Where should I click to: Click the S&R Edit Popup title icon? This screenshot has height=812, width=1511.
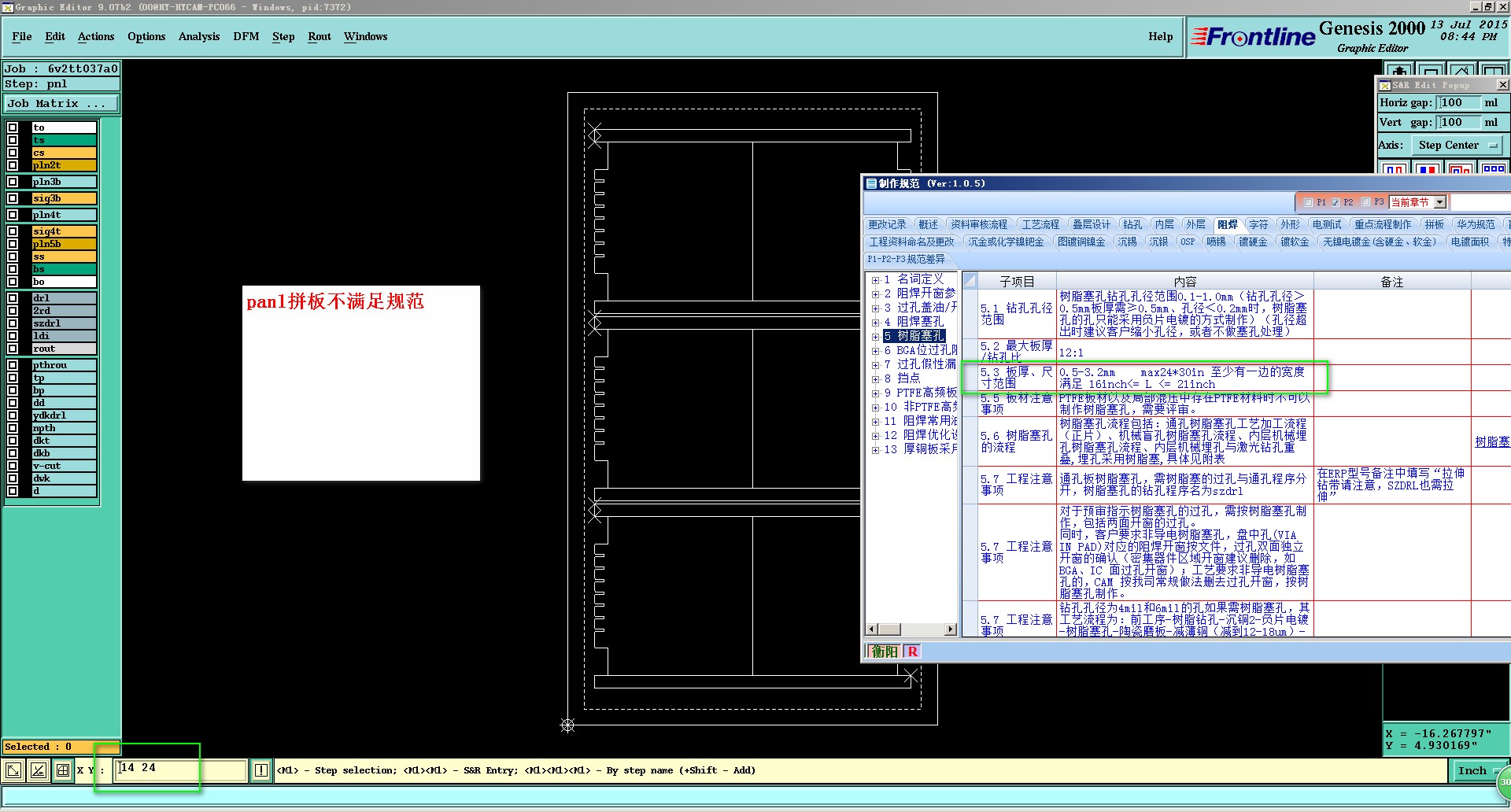(x=1385, y=85)
